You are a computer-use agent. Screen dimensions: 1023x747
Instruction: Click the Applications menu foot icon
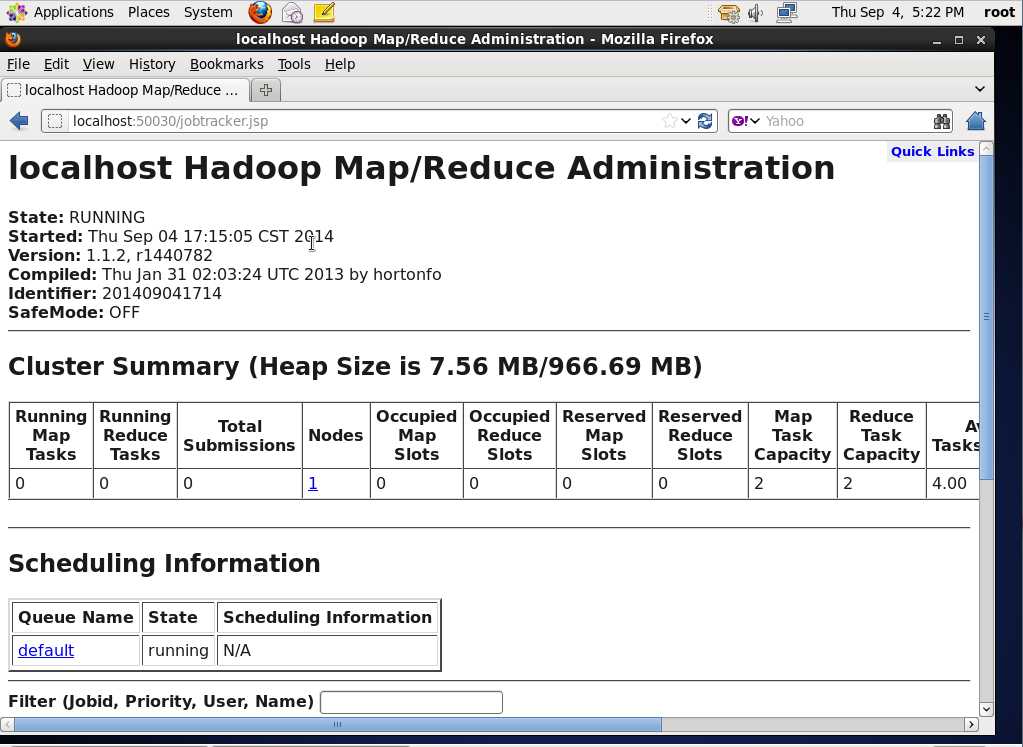(x=16, y=12)
